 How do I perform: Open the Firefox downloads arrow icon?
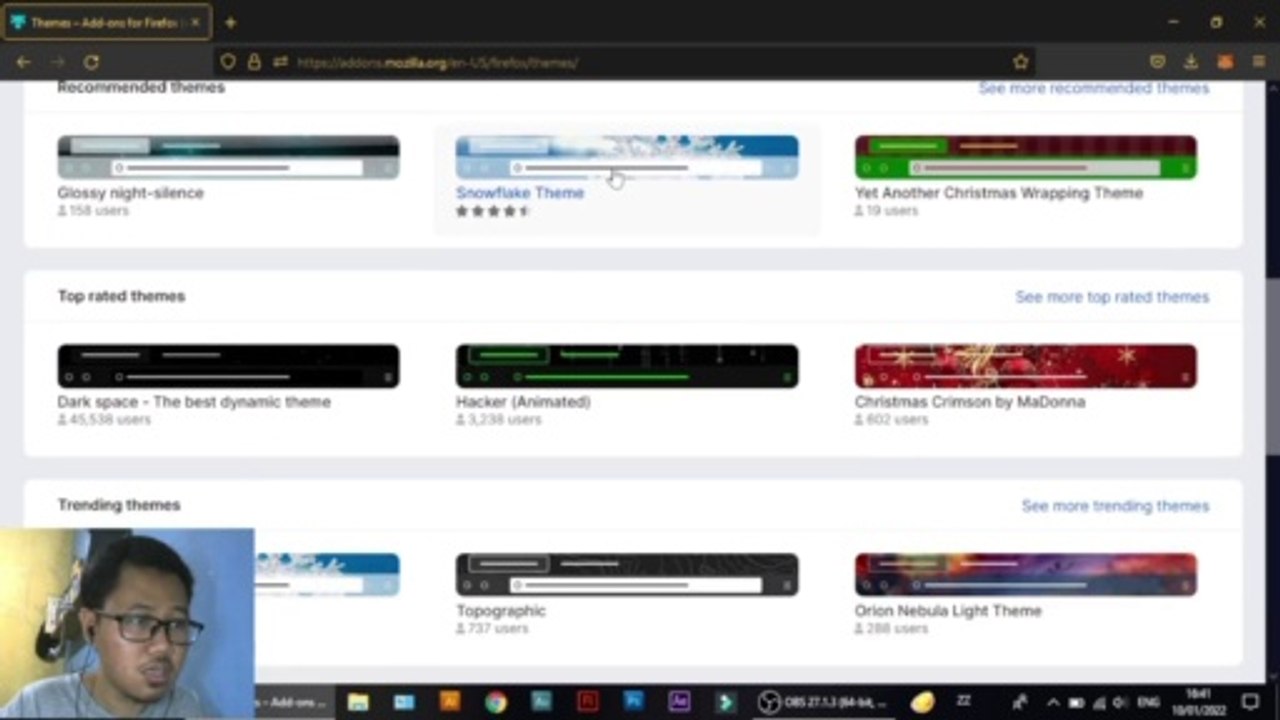1191,62
